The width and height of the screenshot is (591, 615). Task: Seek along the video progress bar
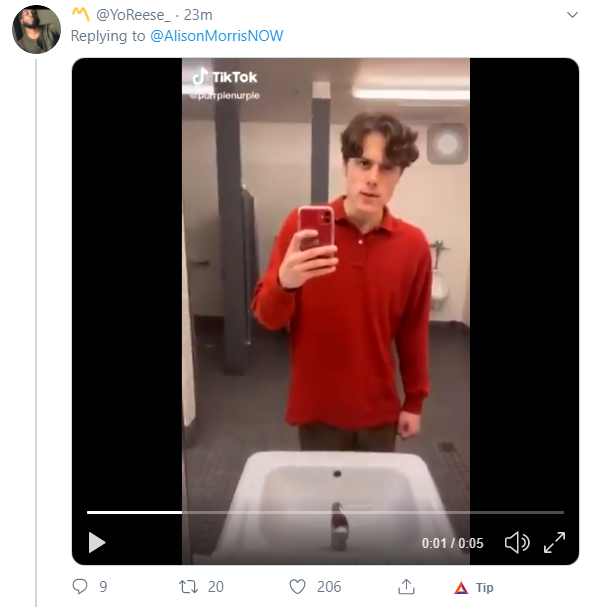[x=325, y=512]
